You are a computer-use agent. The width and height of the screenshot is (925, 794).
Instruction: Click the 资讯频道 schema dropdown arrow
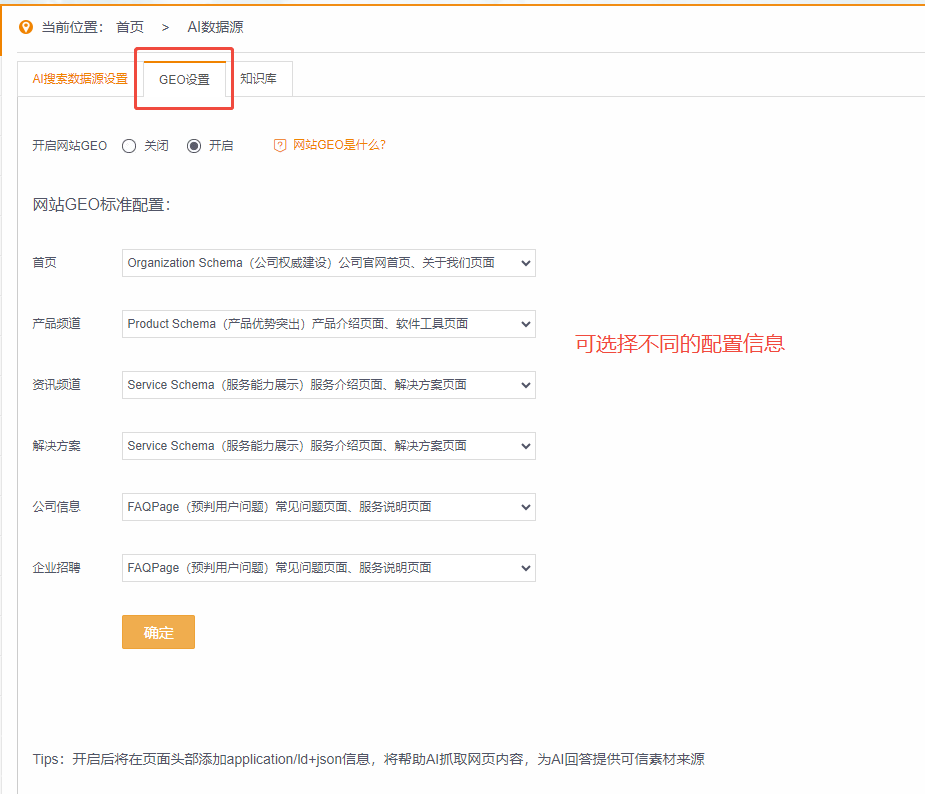pos(524,385)
